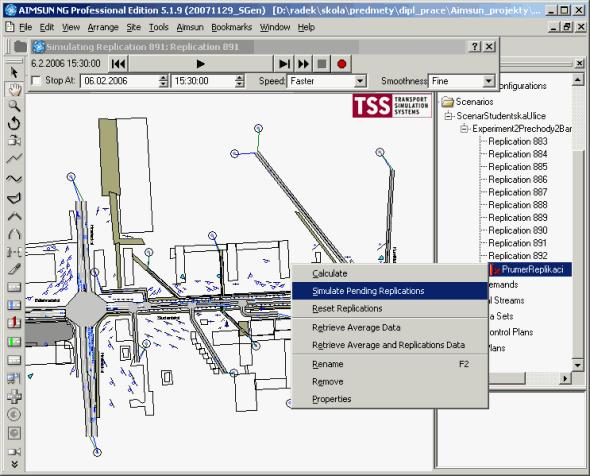Collapse the Experiment2Prechody2Bar node

tap(464, 129)
